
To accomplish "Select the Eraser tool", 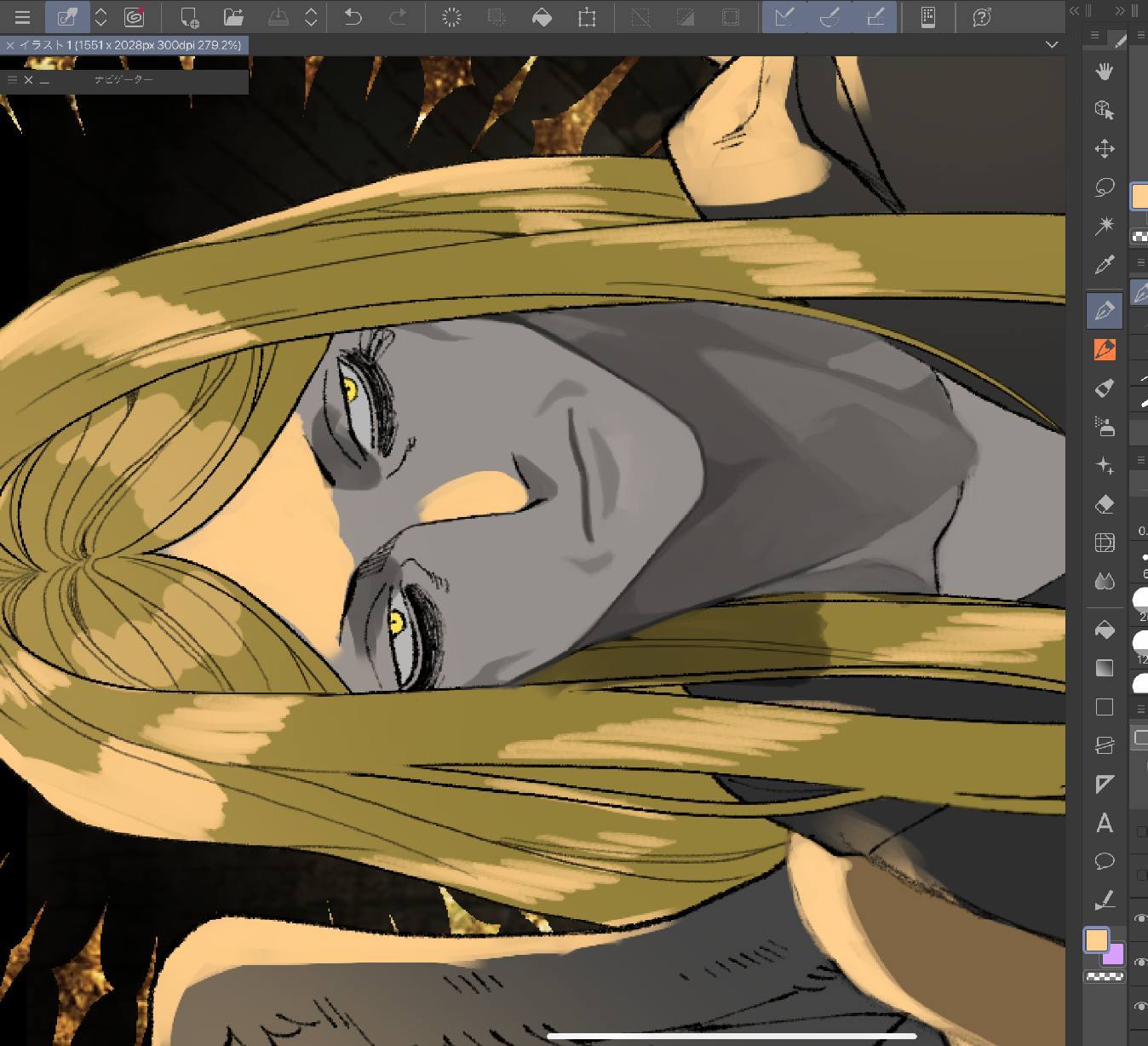I will (1104, 504).
